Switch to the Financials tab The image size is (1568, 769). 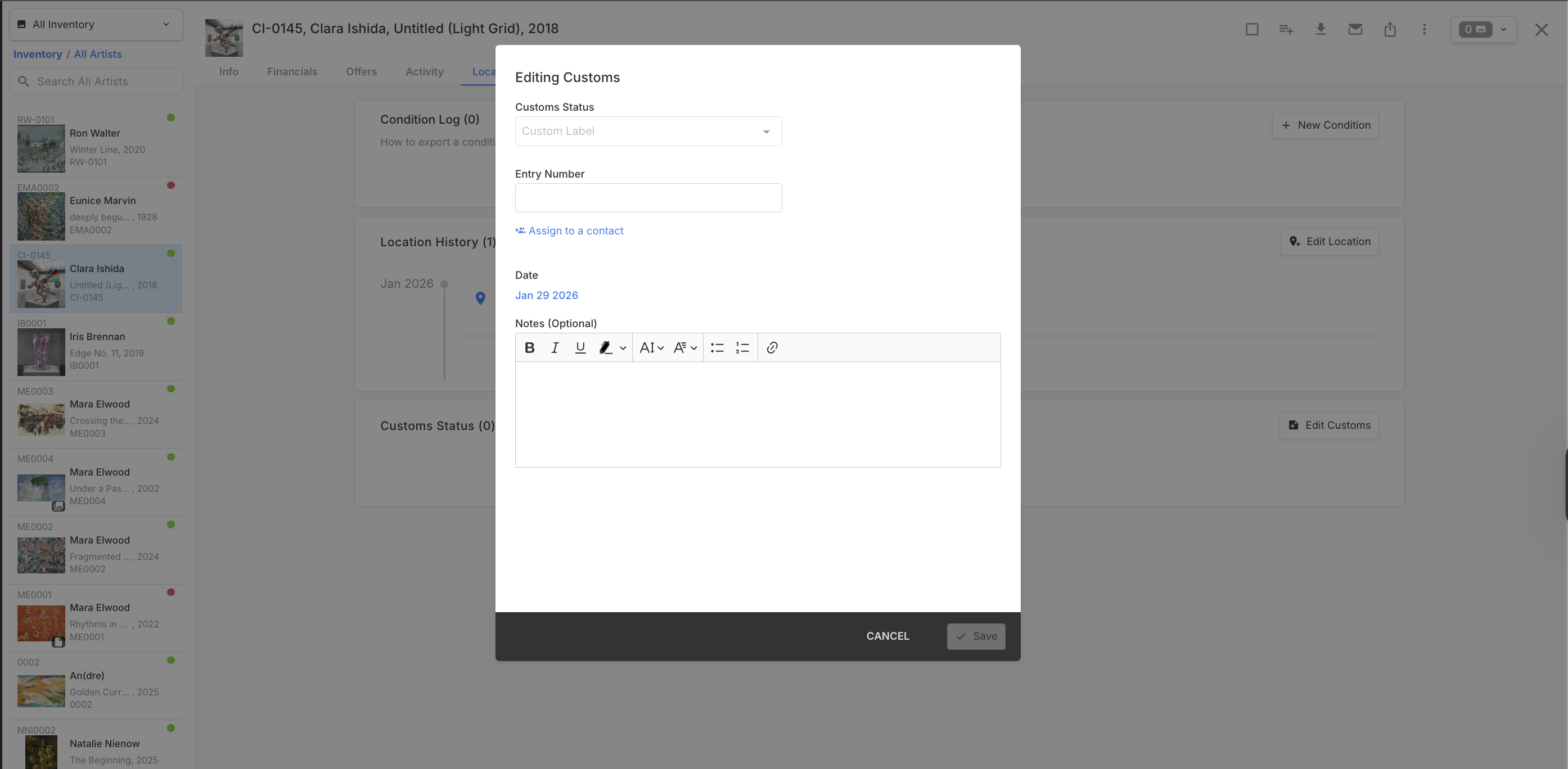click(292, 71)
